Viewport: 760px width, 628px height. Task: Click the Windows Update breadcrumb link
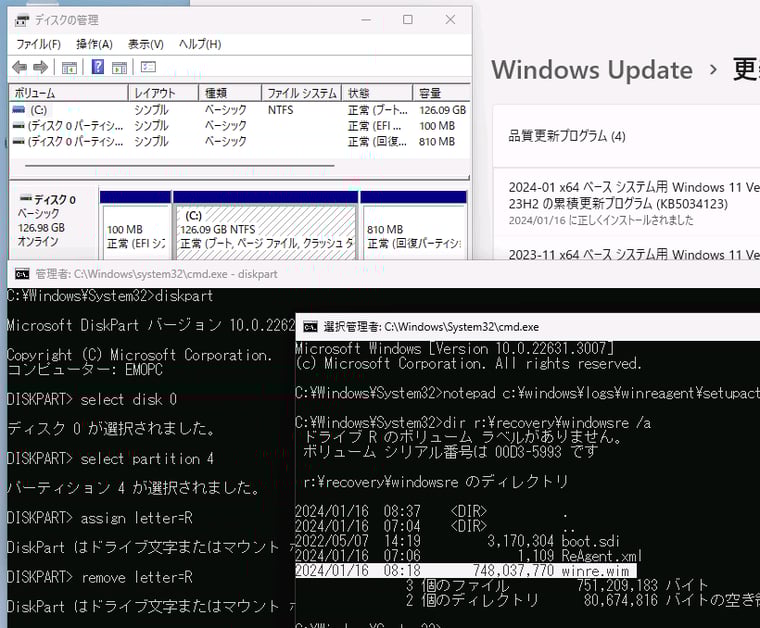tap(592, 70)
